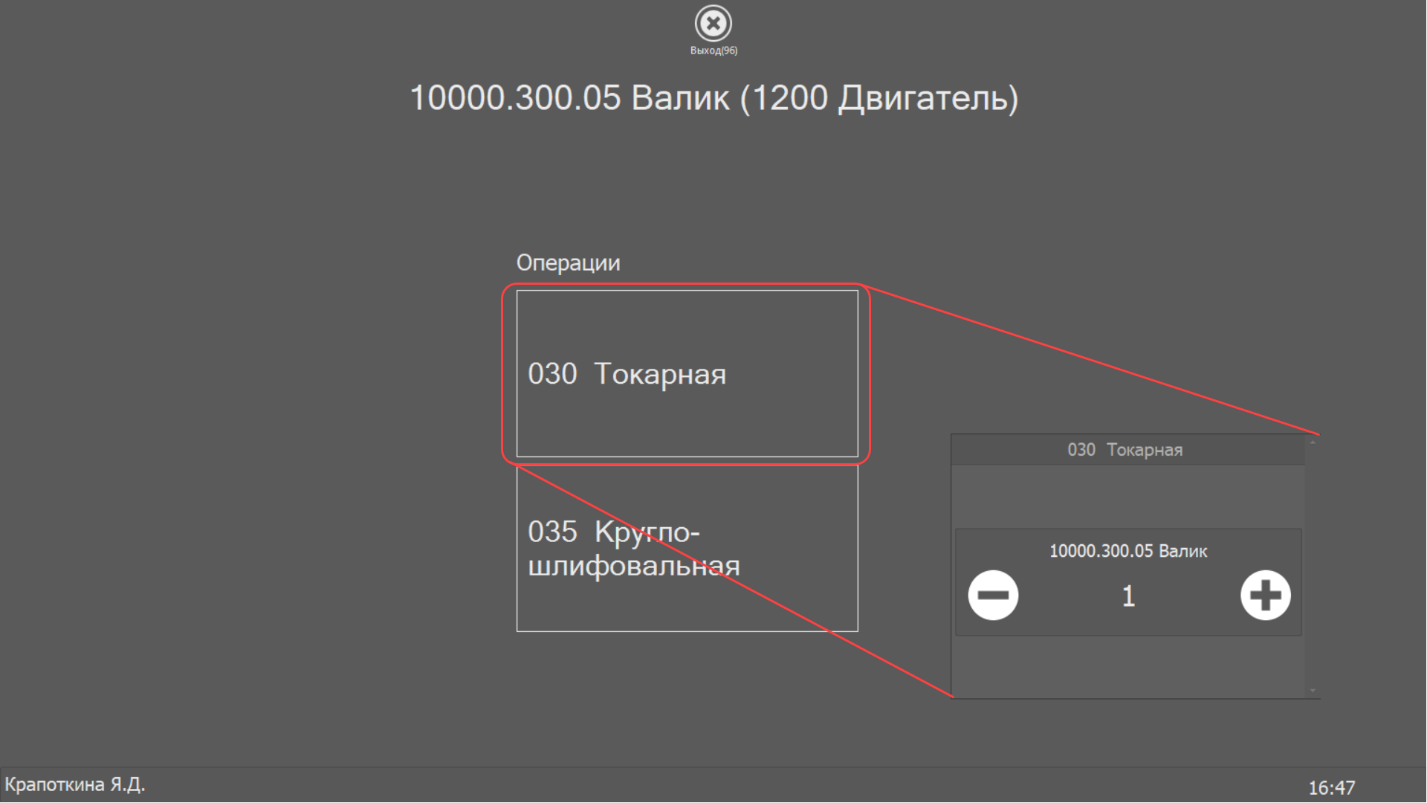Select the 10000.300.05 Валик item label
This screenshot has height=803, width=1427.
[1127, 550]
